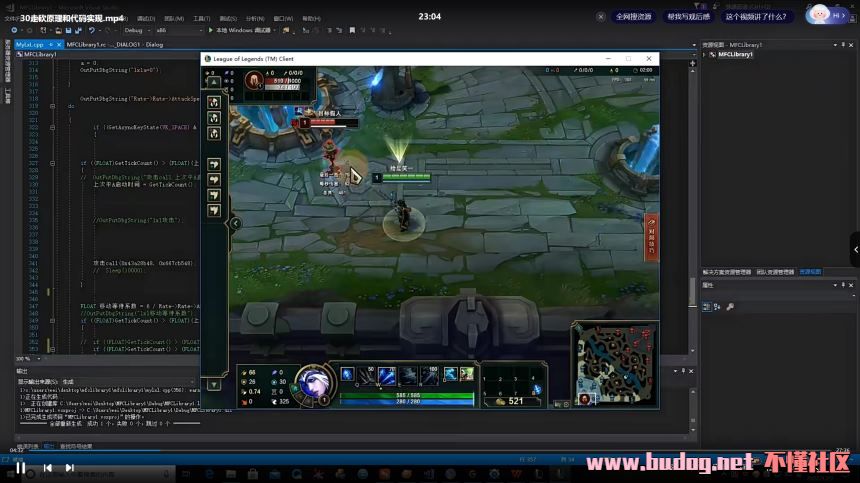Image resolution: width=860 pixels, height=483 pixels.
Task: Switch to the Resource View tab
Action: pyautogui.click(x=810, y=272)
